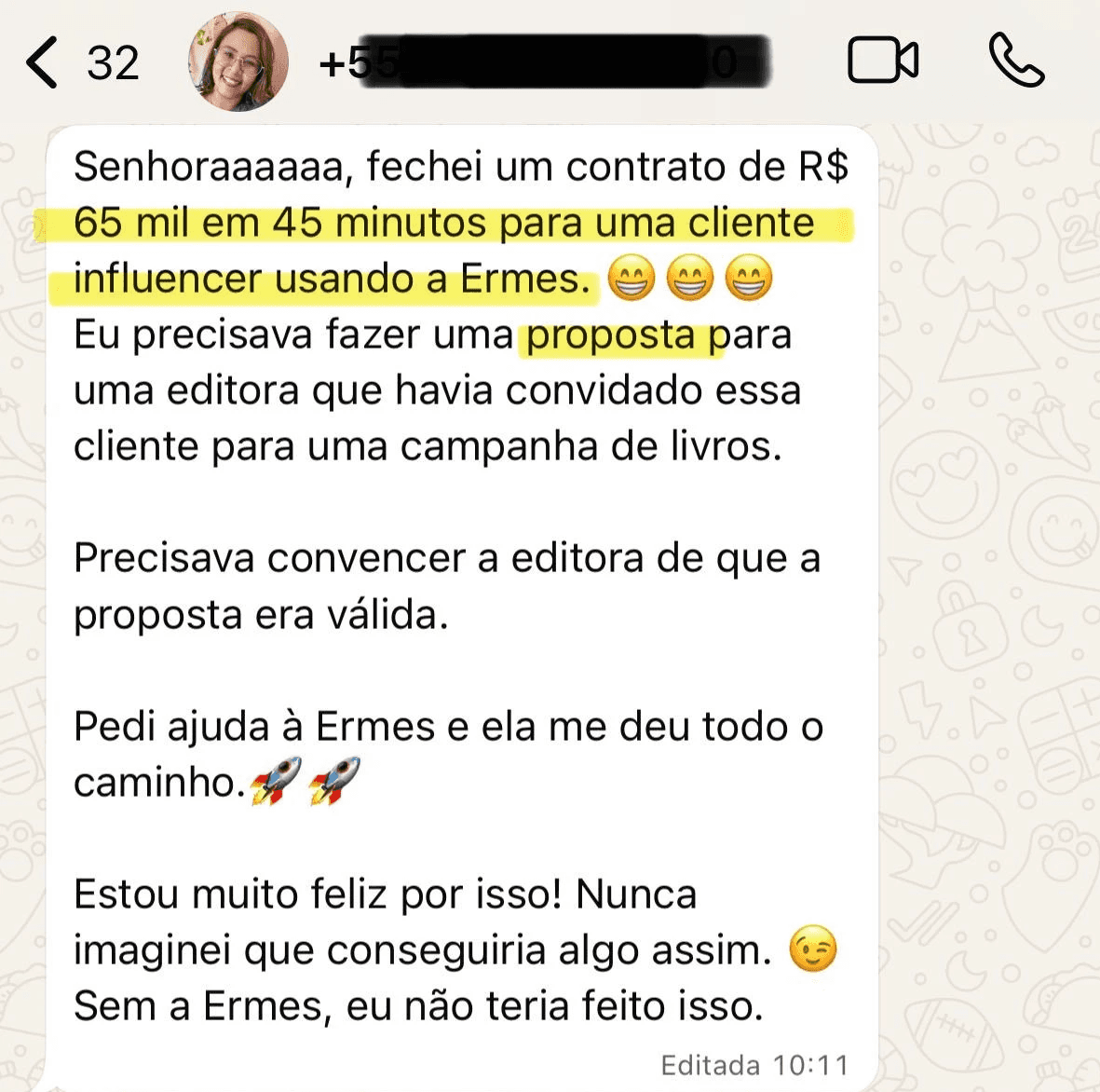
Task: Tap the unread chats count 32
Action: pyautogui.click(x=113, y=63)
